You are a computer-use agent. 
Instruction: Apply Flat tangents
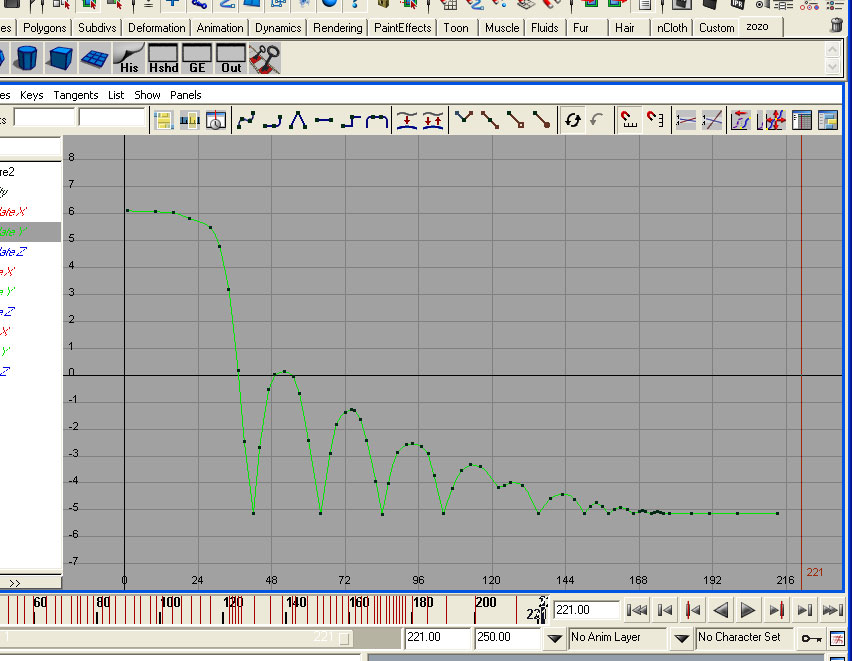pos(324,120)
